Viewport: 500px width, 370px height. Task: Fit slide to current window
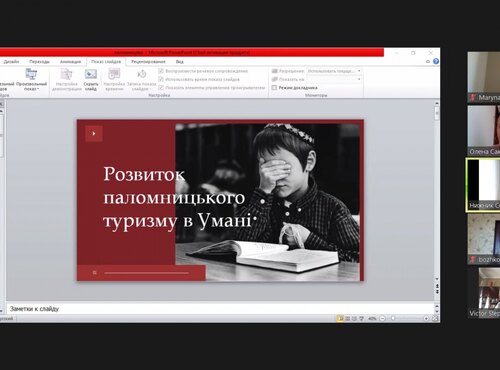click(435, 319)
